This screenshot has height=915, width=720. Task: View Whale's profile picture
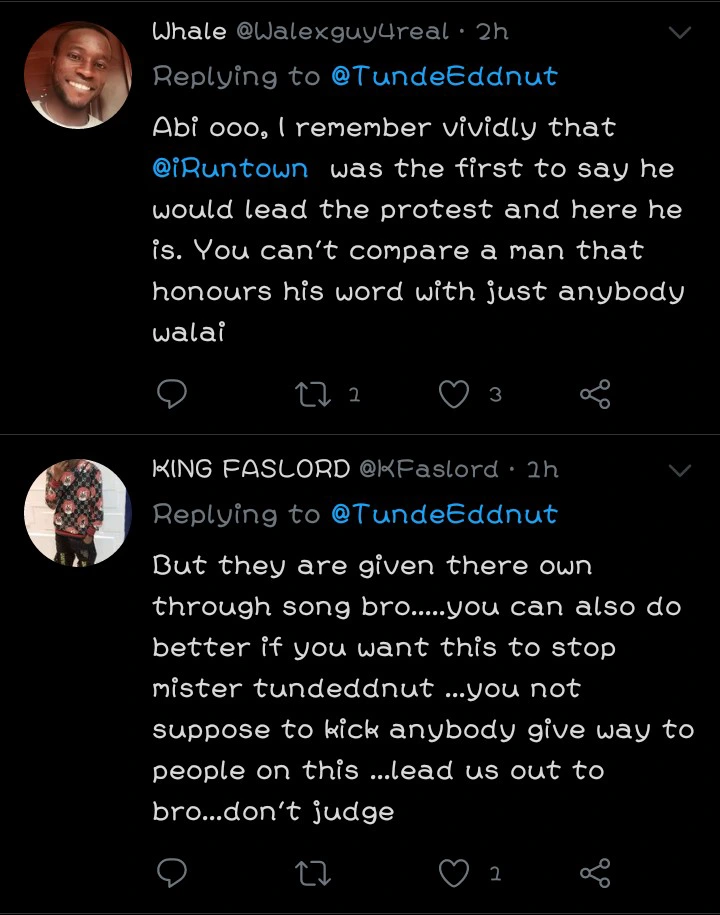click(78, 76)
